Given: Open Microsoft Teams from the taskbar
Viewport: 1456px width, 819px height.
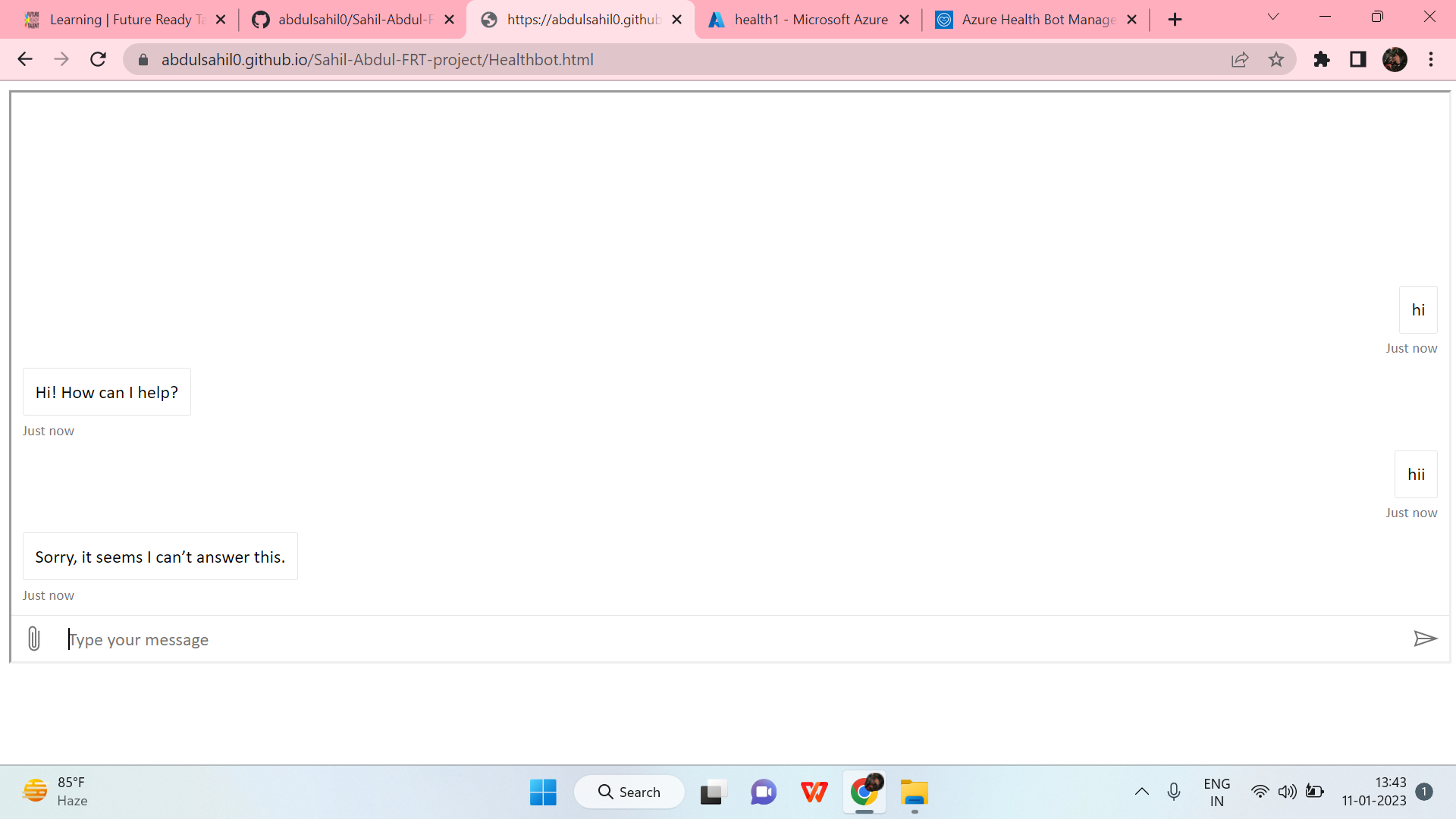Looking at the screenshot, I should click(x=764, y=792).
